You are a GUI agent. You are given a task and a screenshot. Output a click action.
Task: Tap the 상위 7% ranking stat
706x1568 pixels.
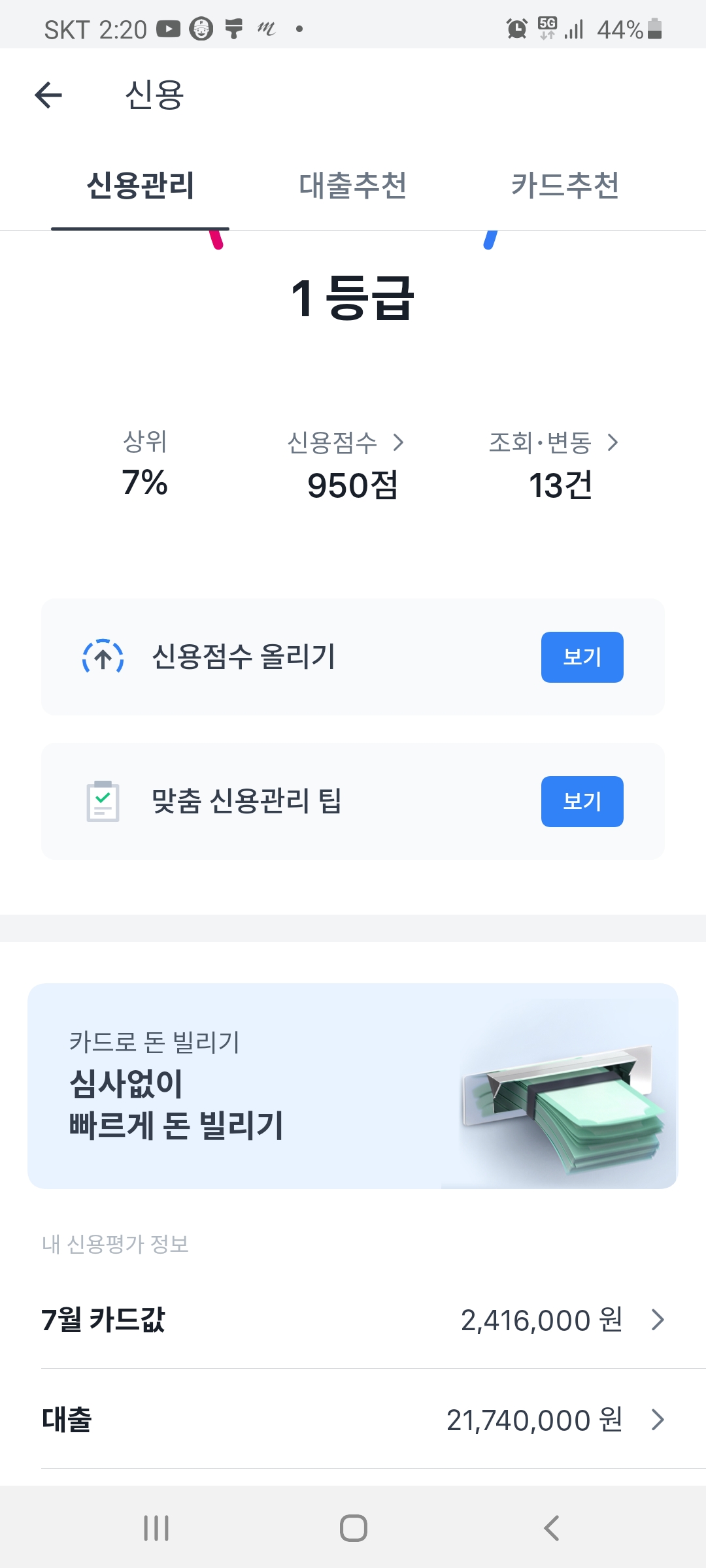[x=145, y=464]
